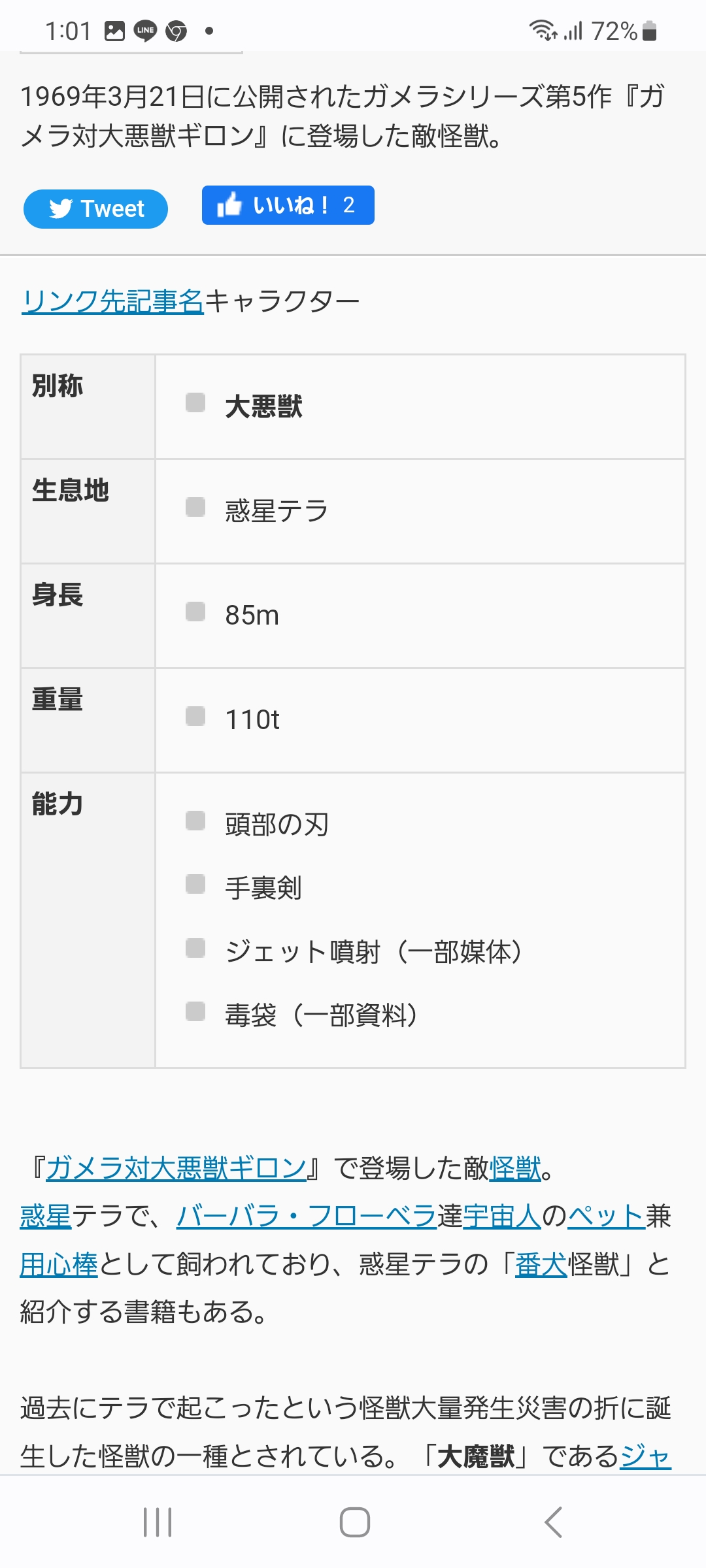The image size is (706, 1568).
Task: Tap the LINE notification icon in status bar
Action: [x=145, y=31]
